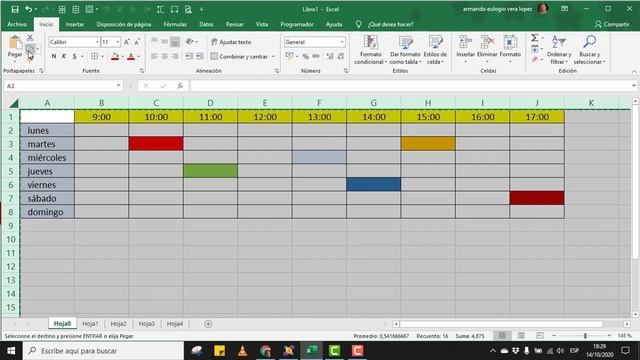This screenshot has width=640, height=360.
Task: Adjust the zoom slider in status bar
Action: (585, 336)
